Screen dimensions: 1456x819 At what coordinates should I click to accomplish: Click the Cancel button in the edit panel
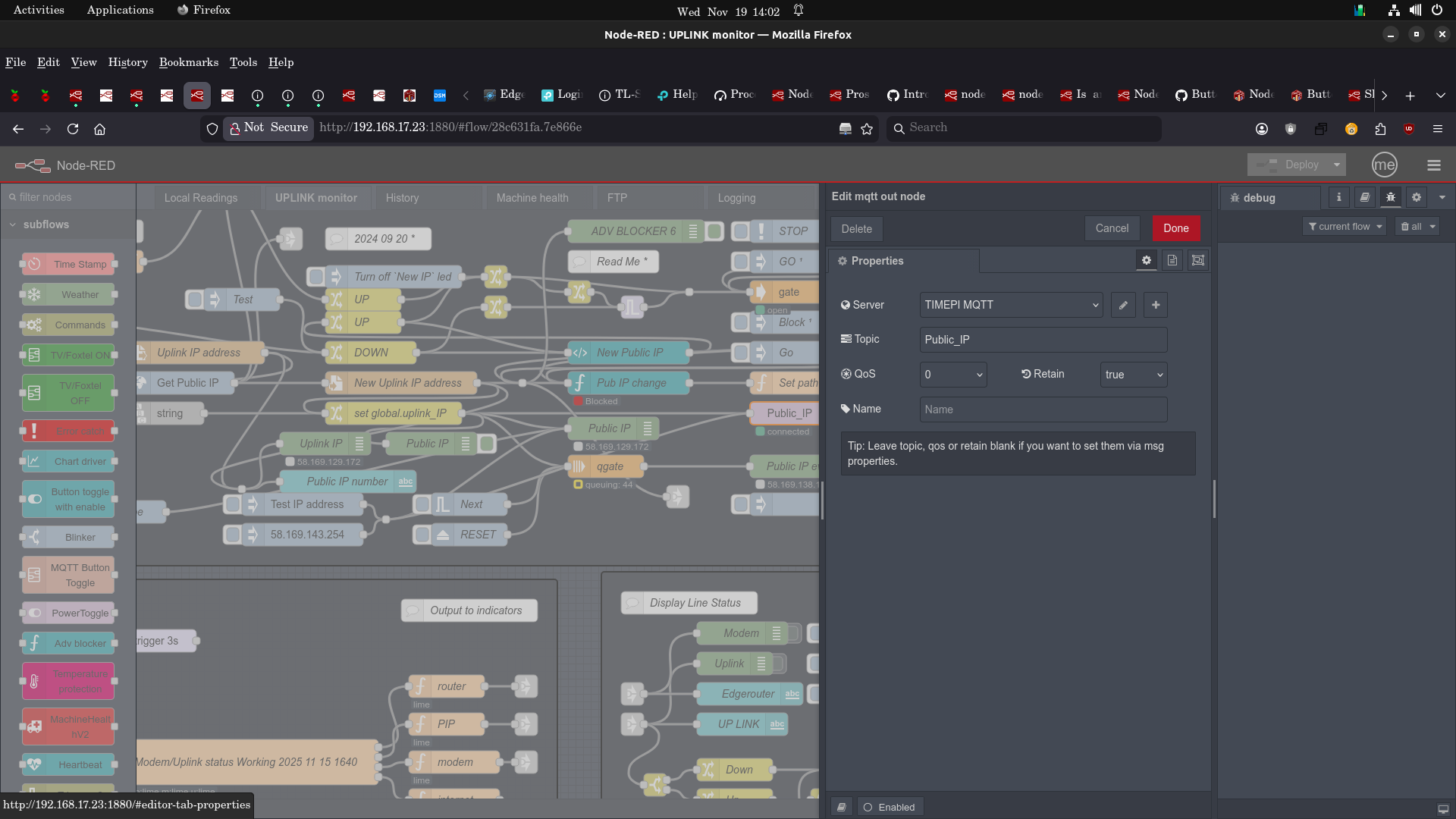1112,228
